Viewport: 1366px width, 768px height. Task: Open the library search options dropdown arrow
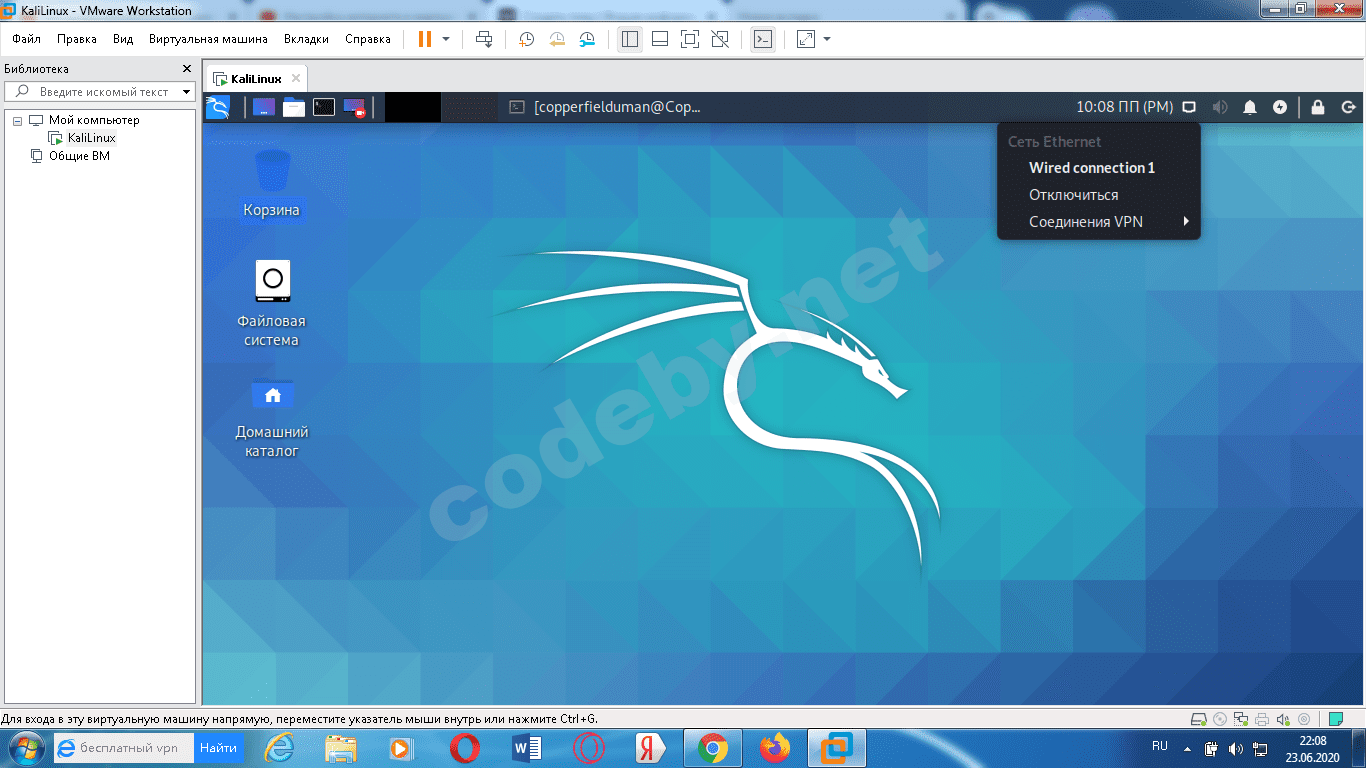(186, 92)
